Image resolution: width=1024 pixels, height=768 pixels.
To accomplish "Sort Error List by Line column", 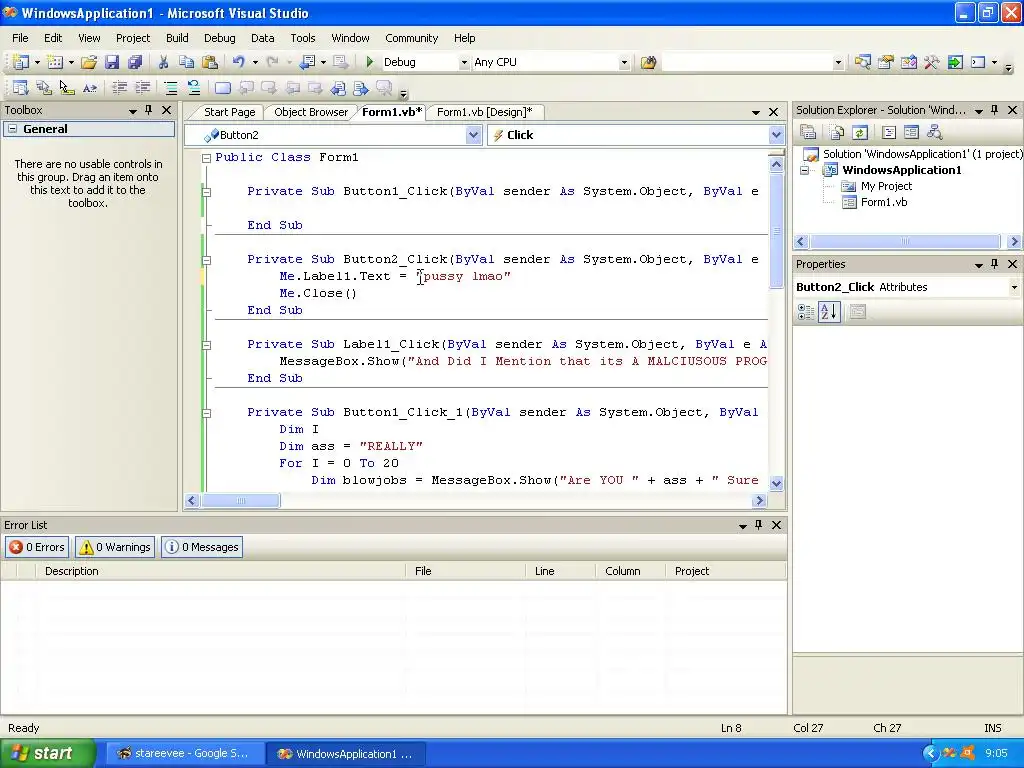I will (561, 571).
